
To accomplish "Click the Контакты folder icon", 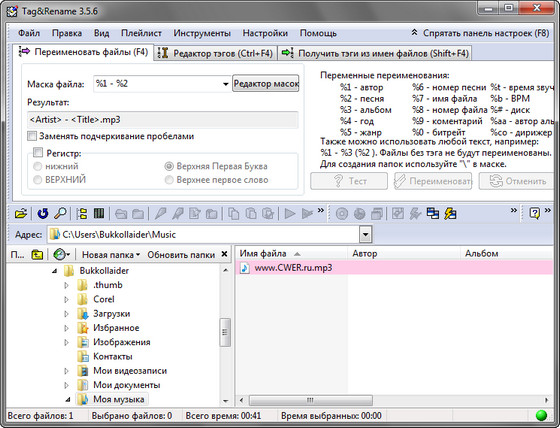I will pos(82,357).
